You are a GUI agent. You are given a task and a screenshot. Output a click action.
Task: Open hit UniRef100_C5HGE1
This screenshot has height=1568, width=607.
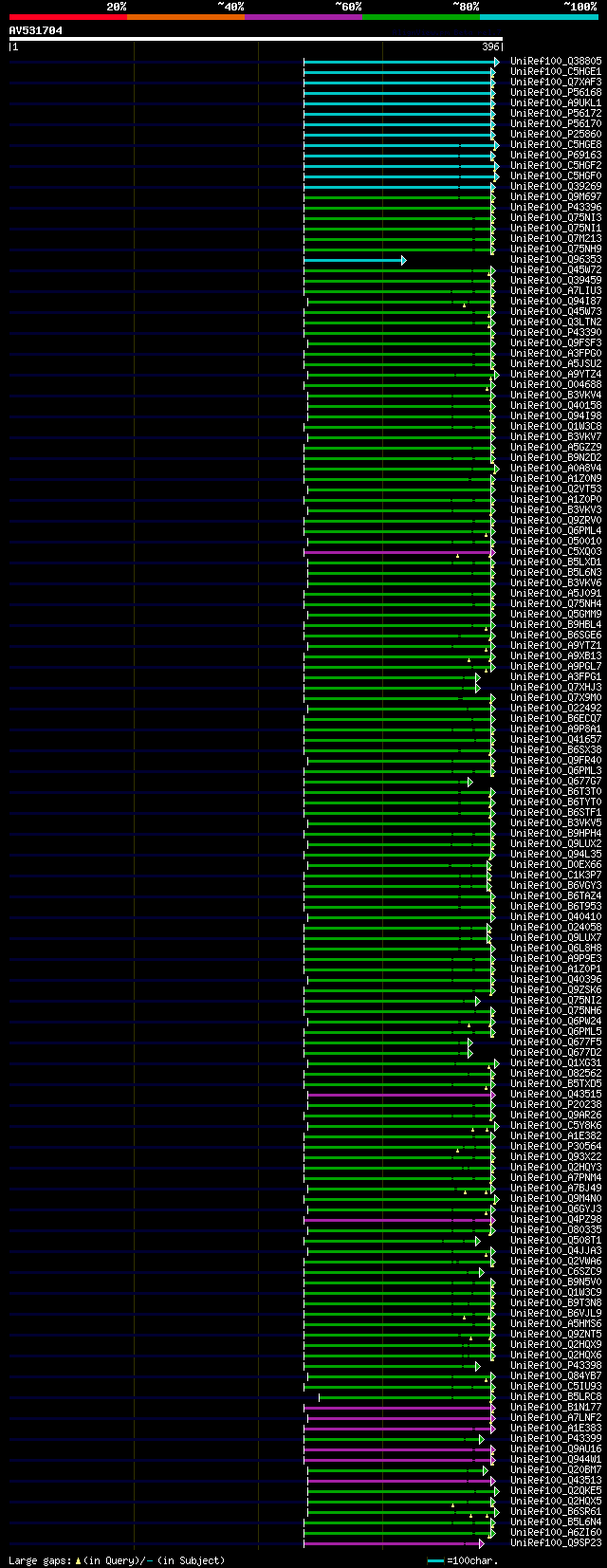pyautogui.click(x=556, y=71)
